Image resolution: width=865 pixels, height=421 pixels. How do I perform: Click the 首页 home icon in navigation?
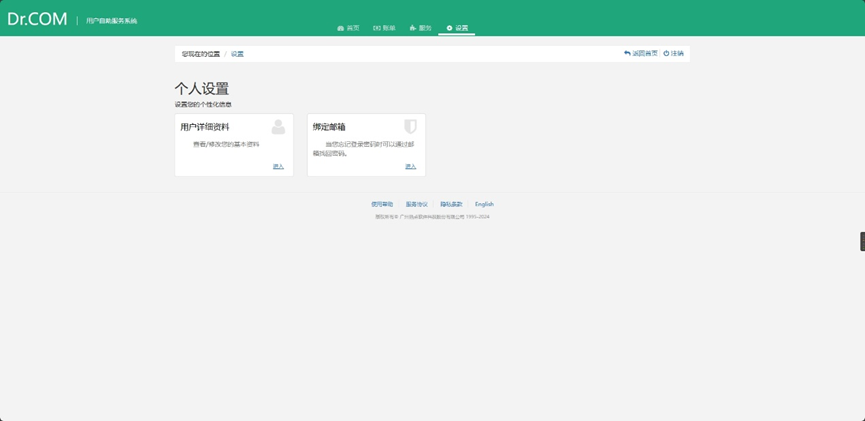click(x=341, y=28)
